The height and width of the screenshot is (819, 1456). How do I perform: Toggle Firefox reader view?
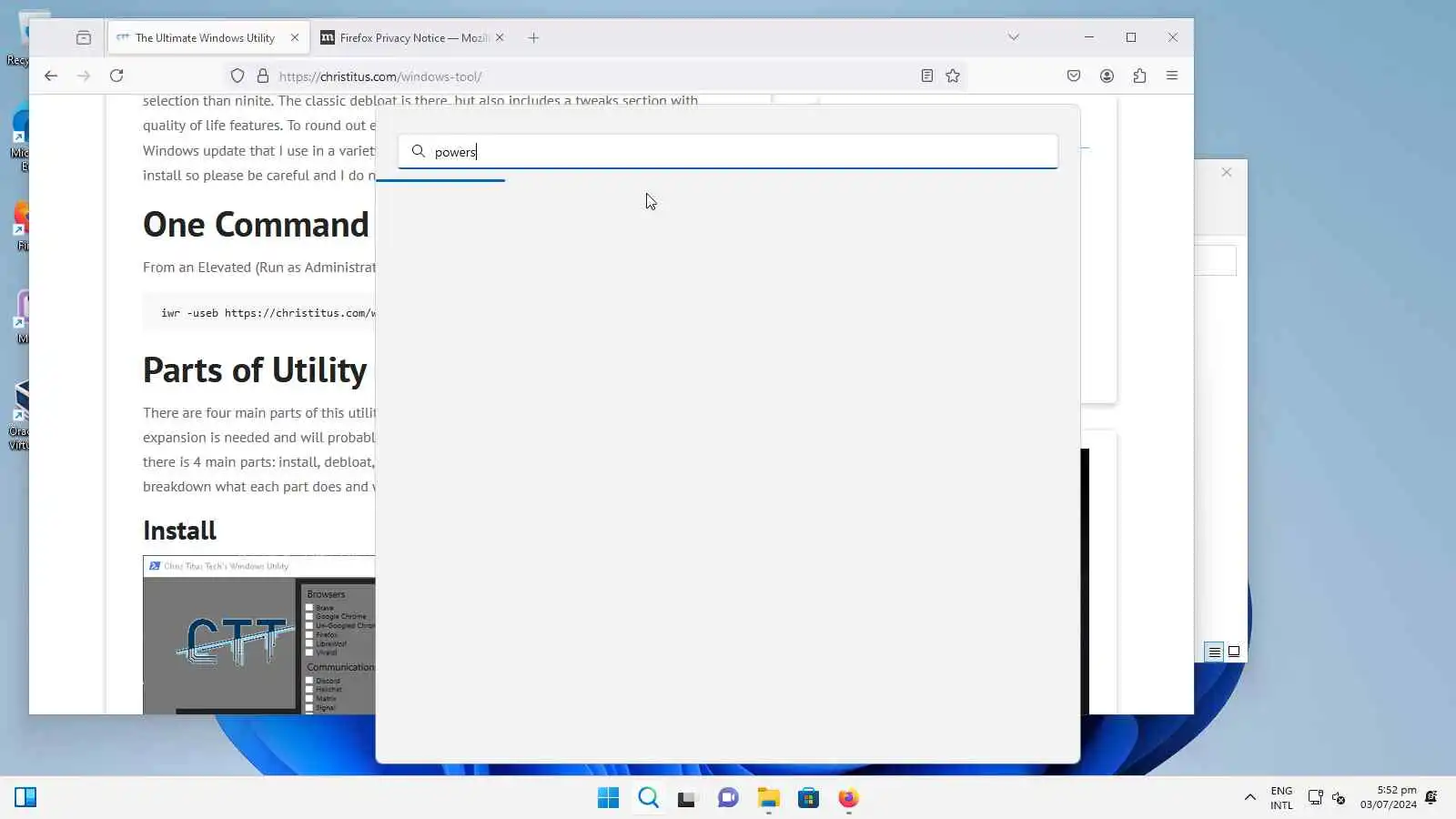pos(927,76)
